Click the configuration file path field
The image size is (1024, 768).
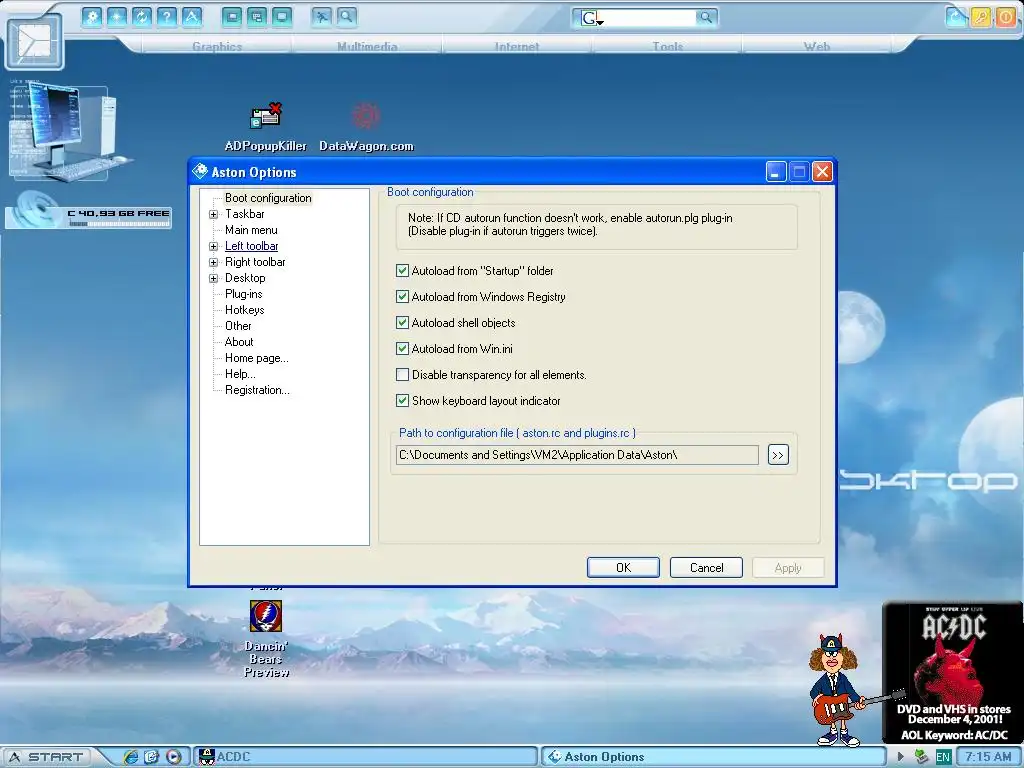(x=577, y=455)
